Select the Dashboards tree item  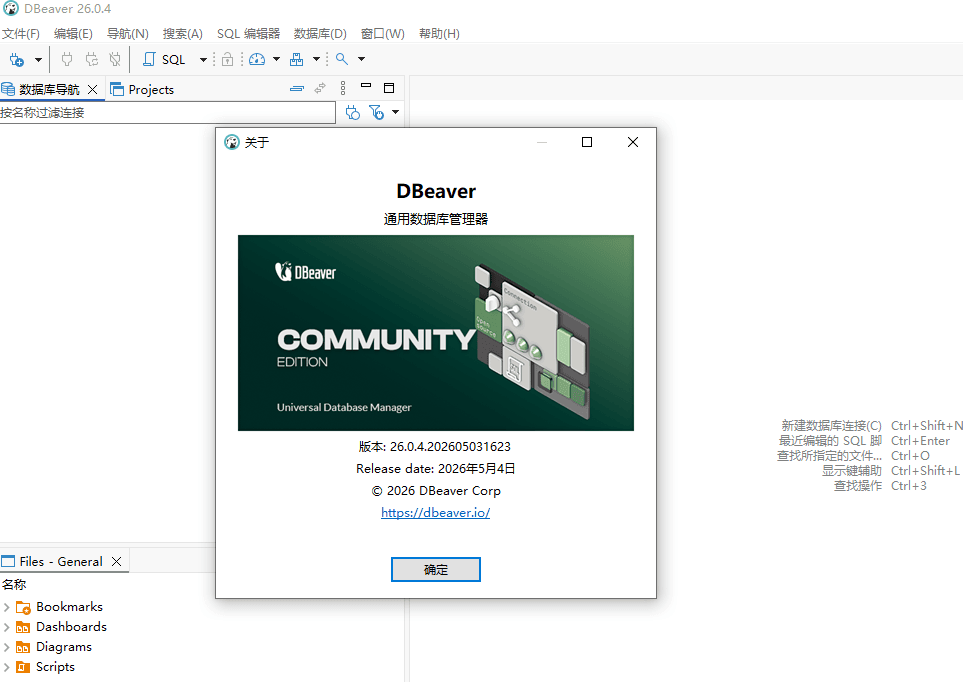click(x=71, y=627)
